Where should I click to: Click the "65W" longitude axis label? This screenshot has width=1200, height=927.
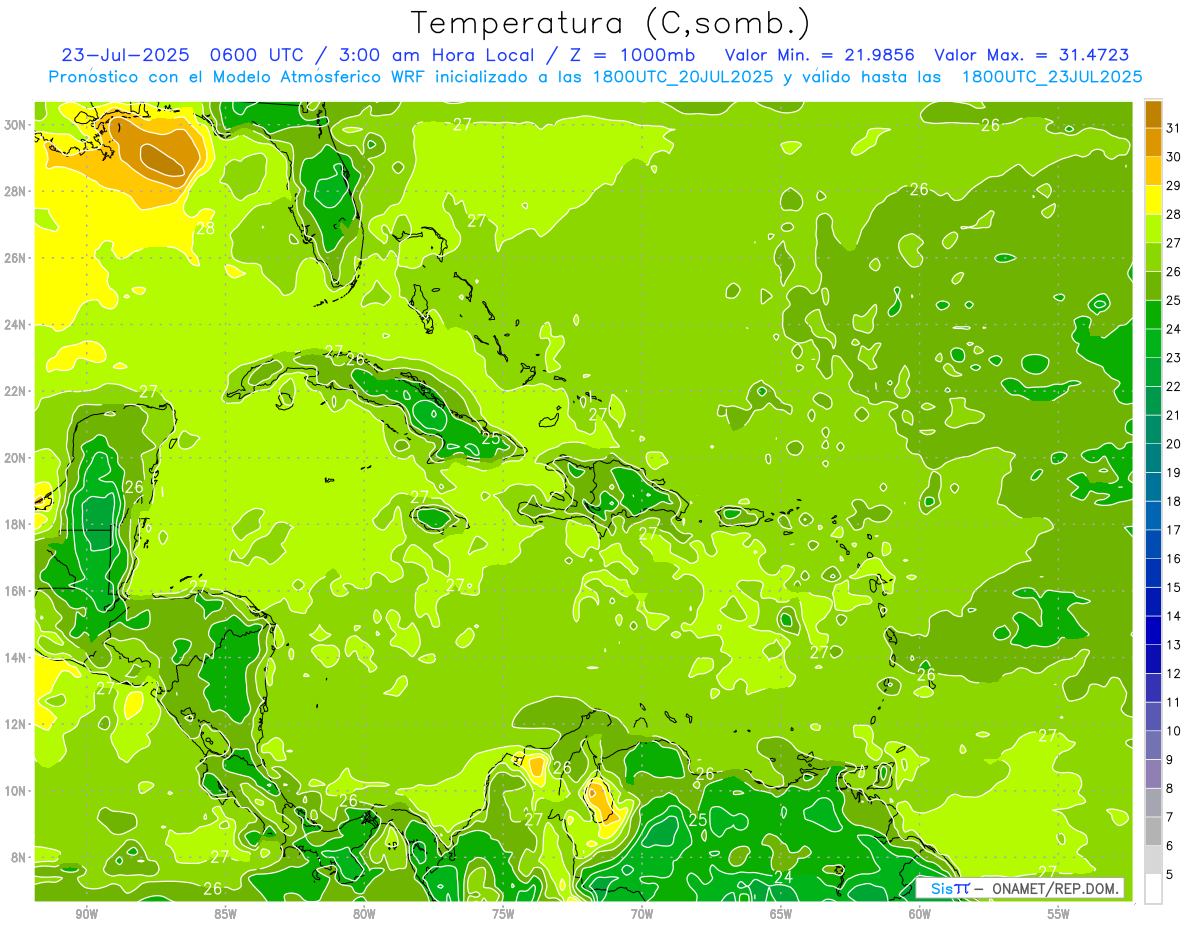click(781, 914)
